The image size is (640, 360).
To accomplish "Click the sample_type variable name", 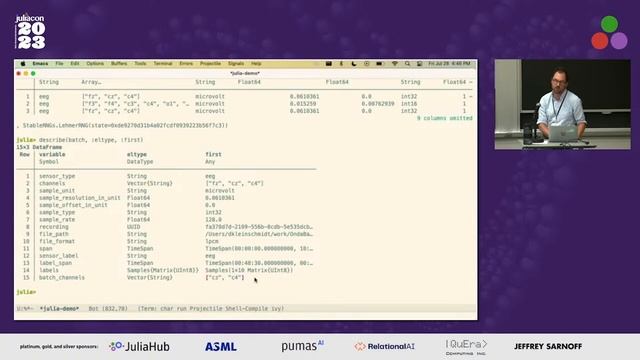I will click(x=57, y=213).
